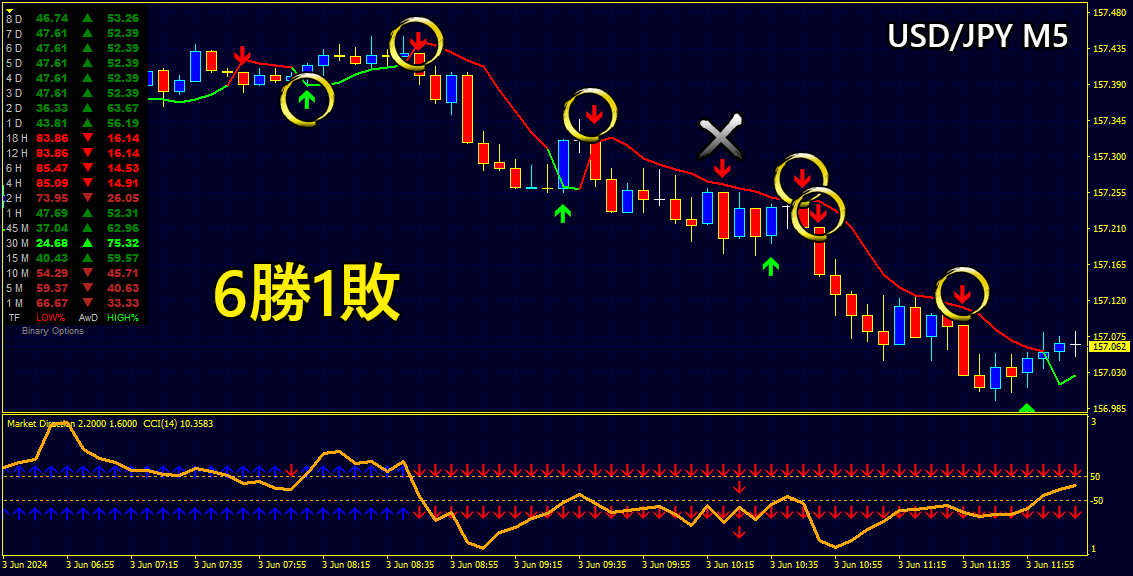Click the bright green triangle in the 30 M row

tap(87, 243)
